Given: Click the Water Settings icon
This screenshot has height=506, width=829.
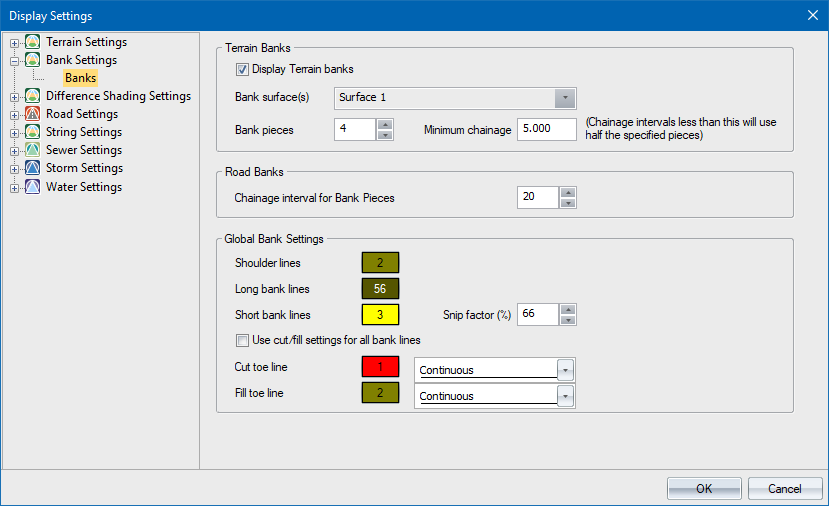Looking at the screenshot, I should (x=32, y=187).
